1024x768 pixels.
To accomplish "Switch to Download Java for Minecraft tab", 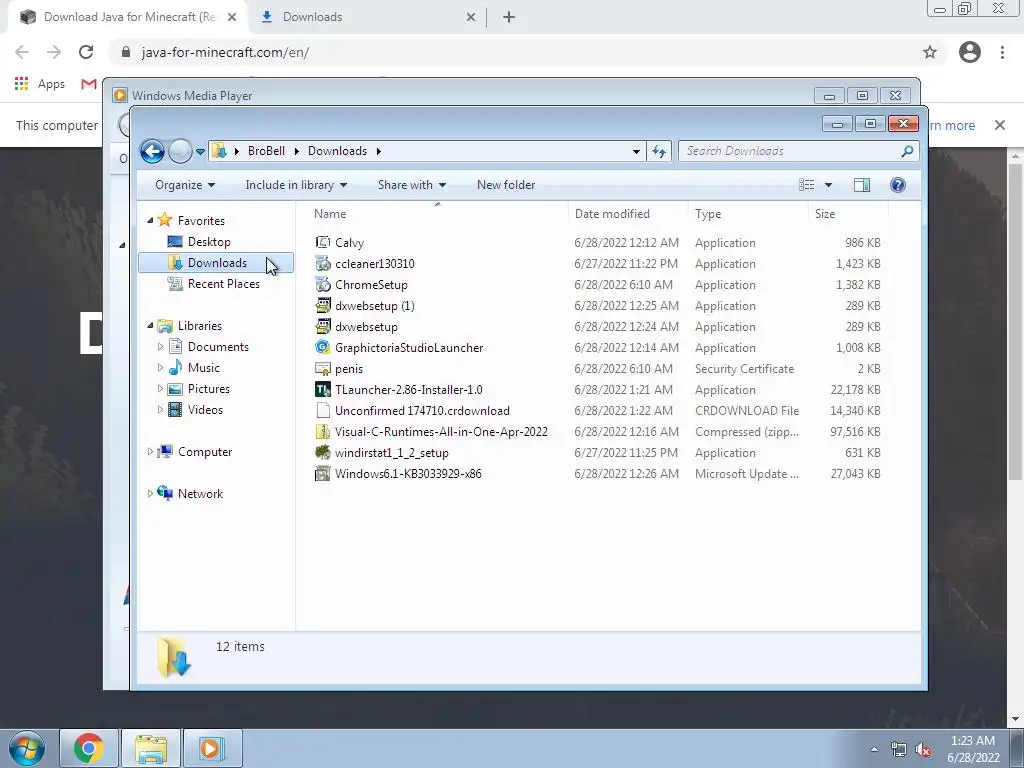I will 128,17.
